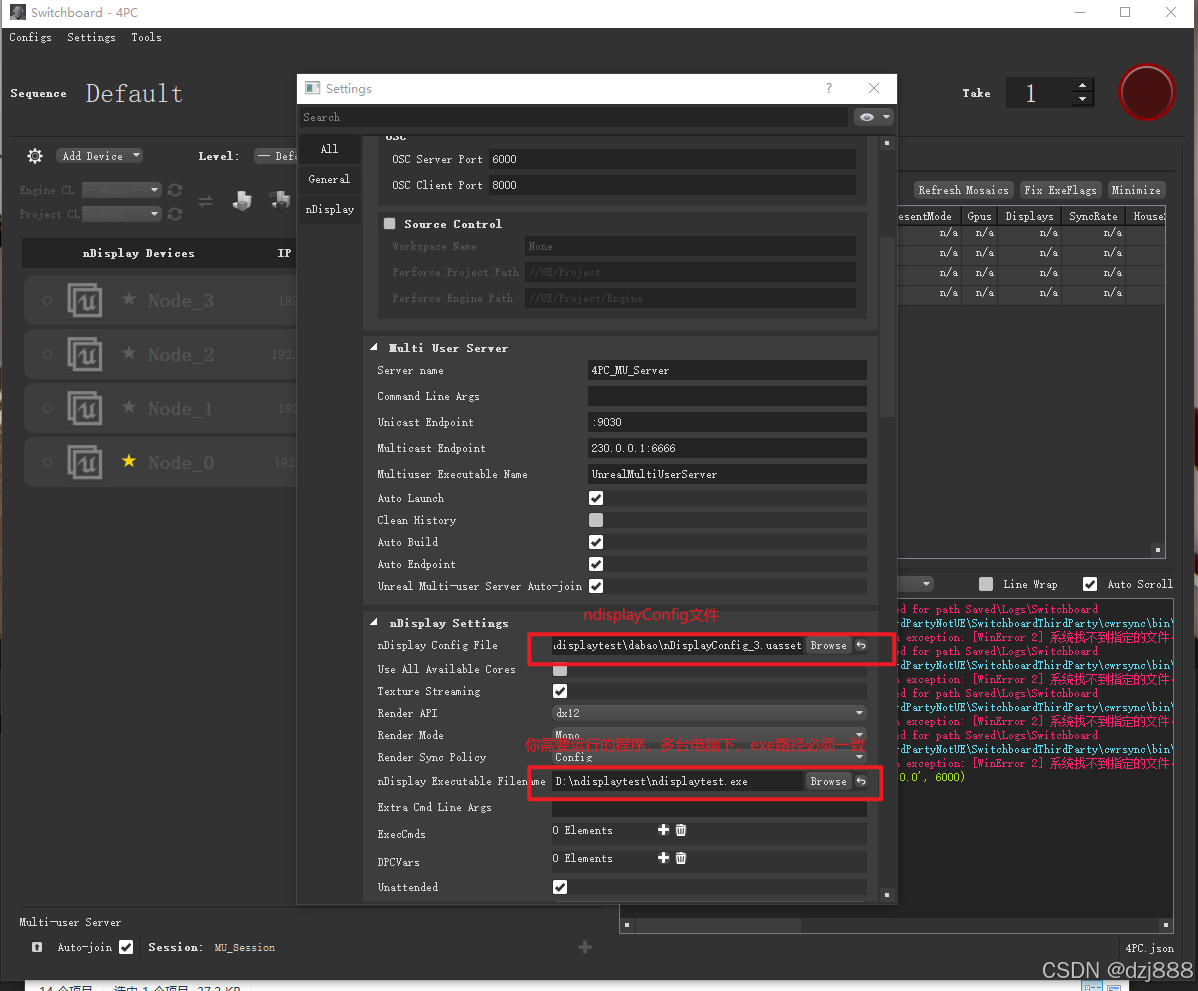
Task: Add an element to DPCVars
Action: coord(663,858)
